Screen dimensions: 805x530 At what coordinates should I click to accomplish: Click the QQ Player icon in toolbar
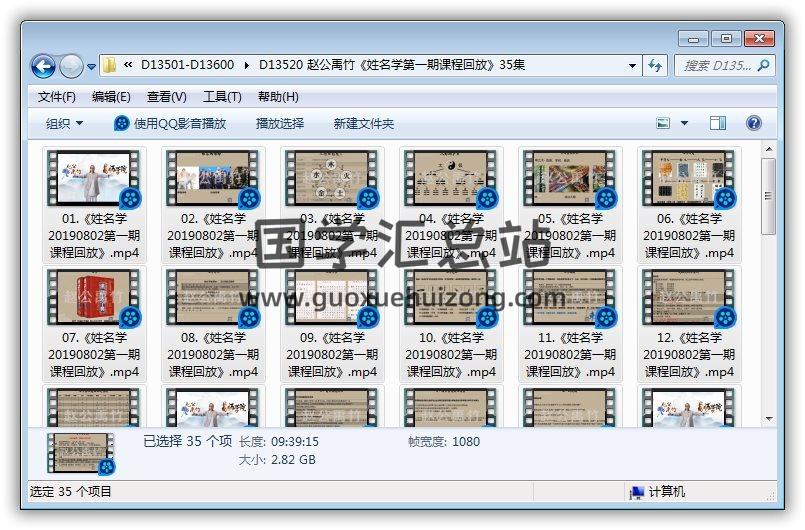[121, 123]
